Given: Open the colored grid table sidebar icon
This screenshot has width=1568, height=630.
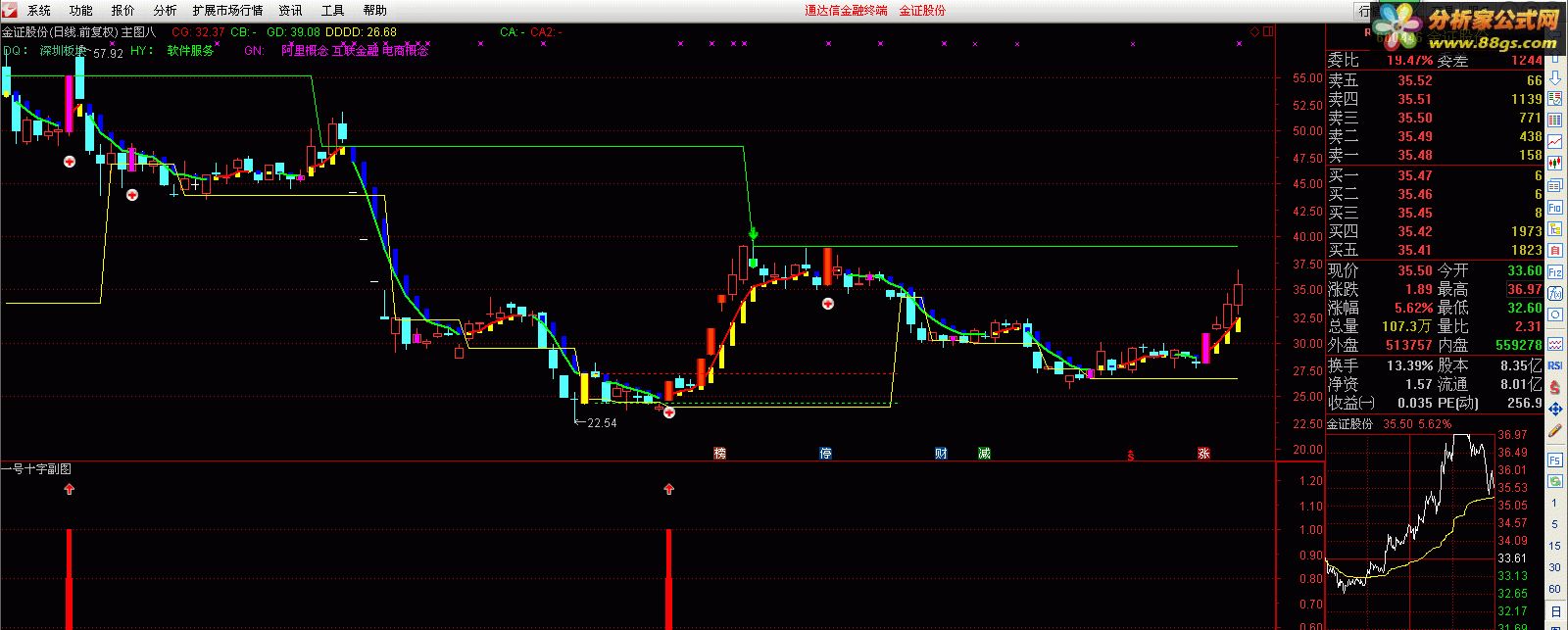Looking at the screenshot, I should point(1554,119).
